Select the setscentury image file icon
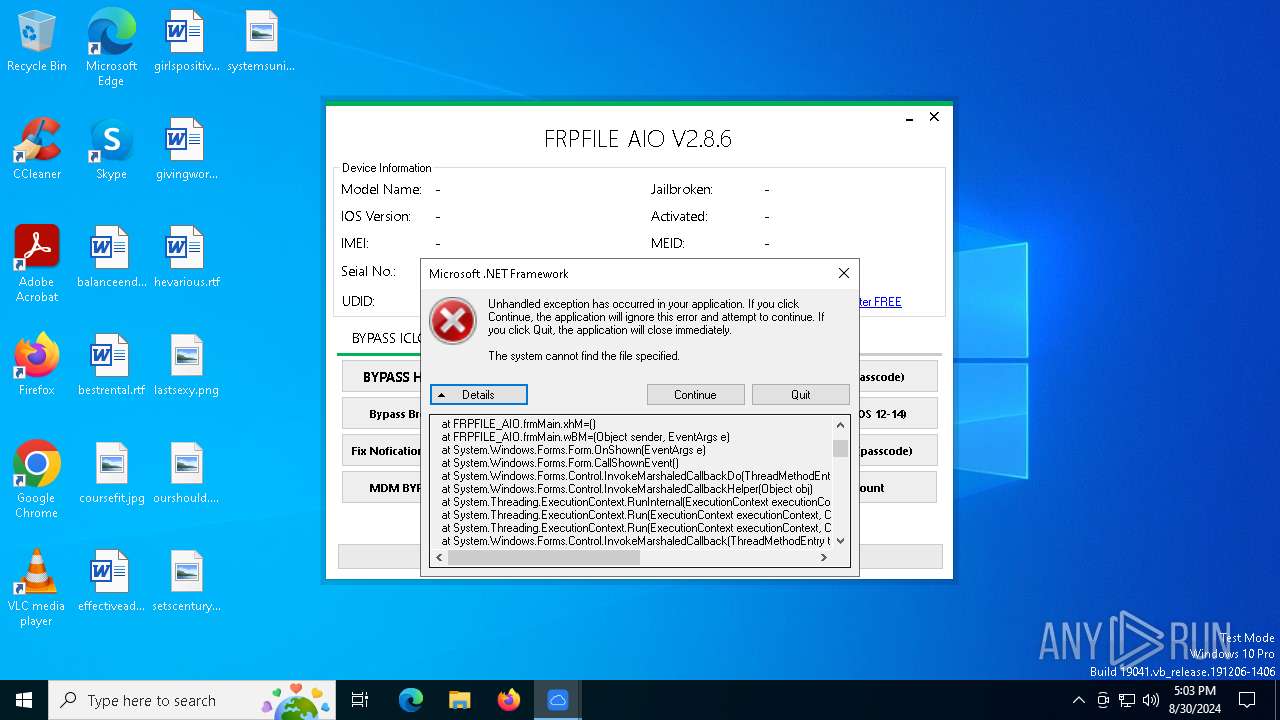Screen dimensions: 1280x720 186,582
